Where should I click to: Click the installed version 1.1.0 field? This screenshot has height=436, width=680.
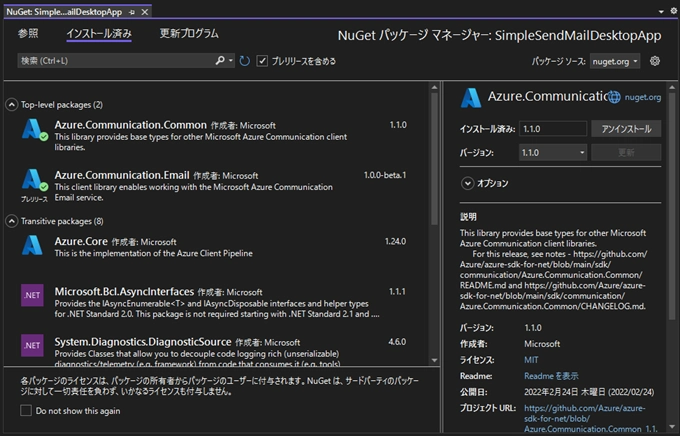(x=553, y=129)
